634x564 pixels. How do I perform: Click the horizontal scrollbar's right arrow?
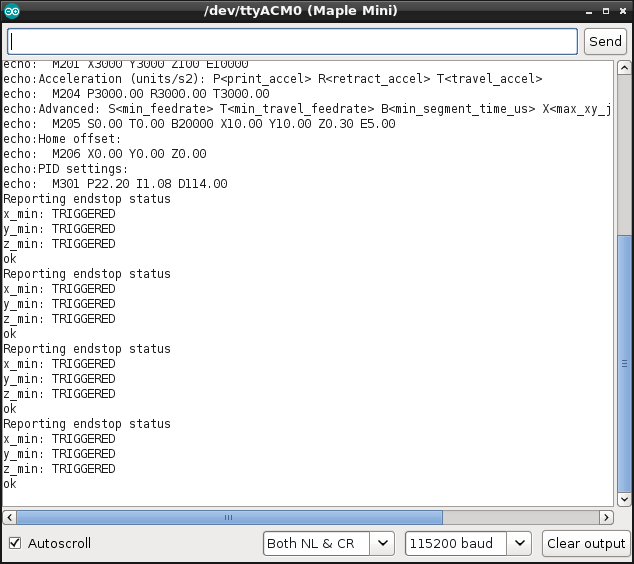[606, 518]
